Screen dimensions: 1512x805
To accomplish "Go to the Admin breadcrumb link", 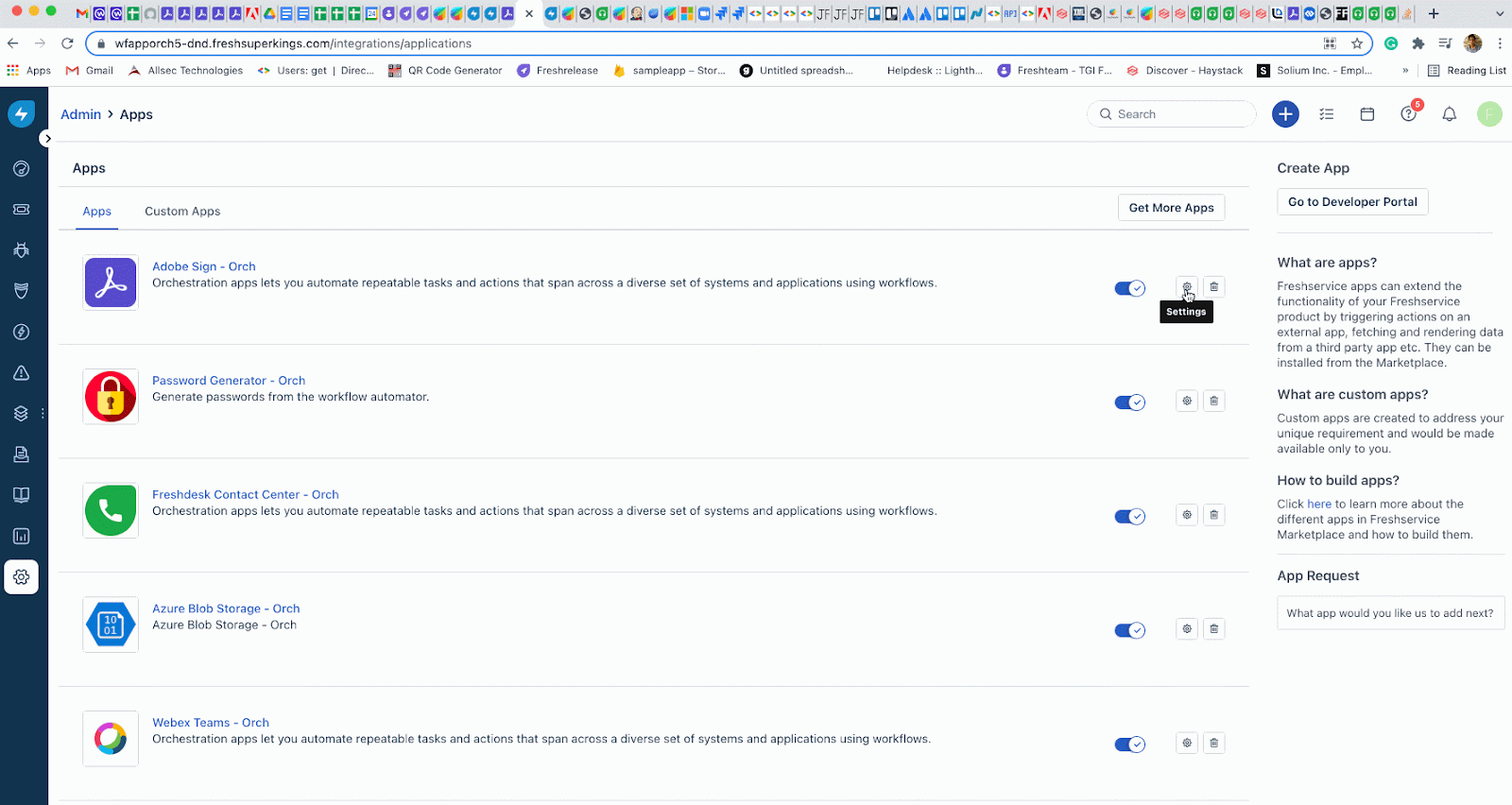I will point(81,114).
